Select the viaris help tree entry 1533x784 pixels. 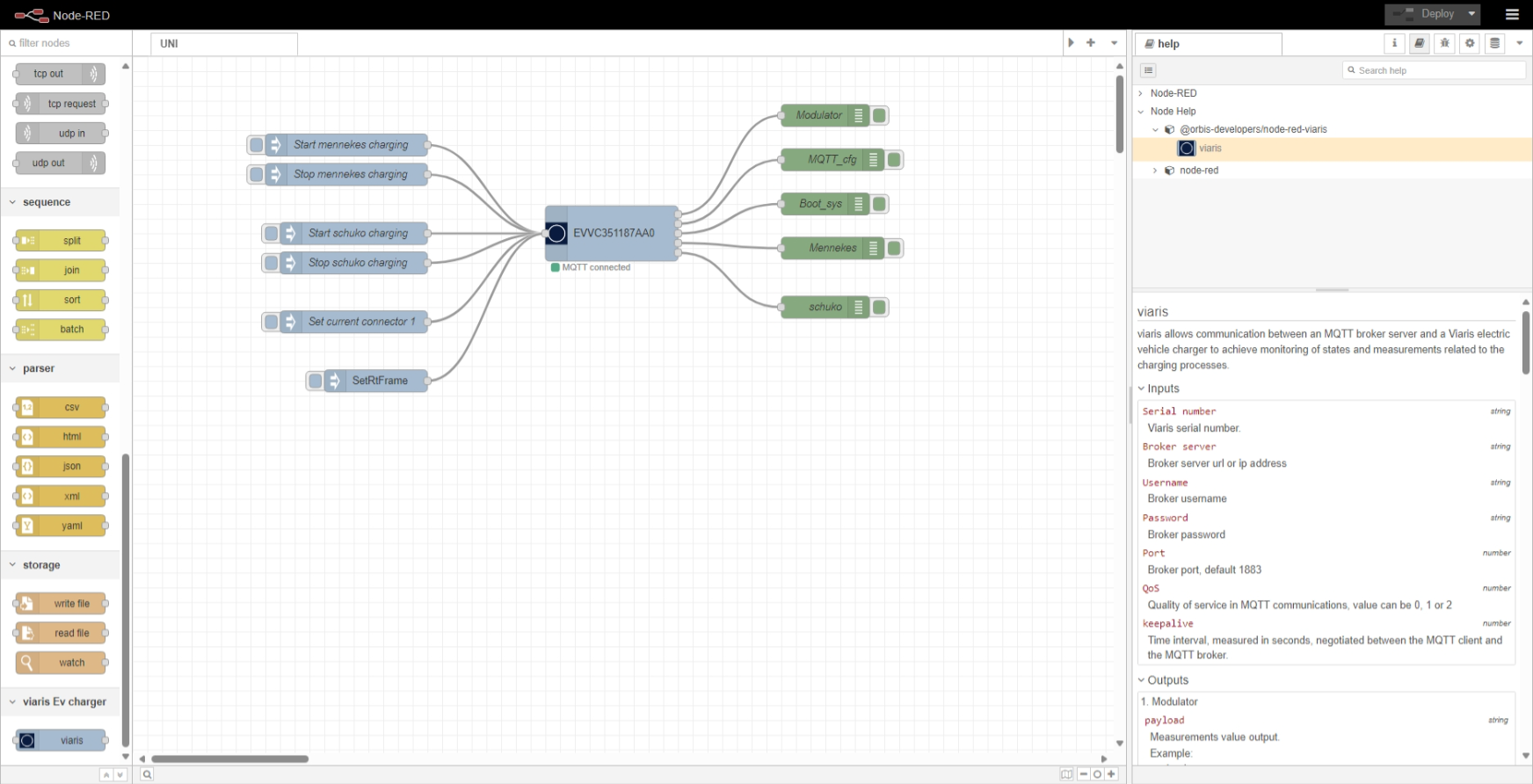coord(1333,149)
